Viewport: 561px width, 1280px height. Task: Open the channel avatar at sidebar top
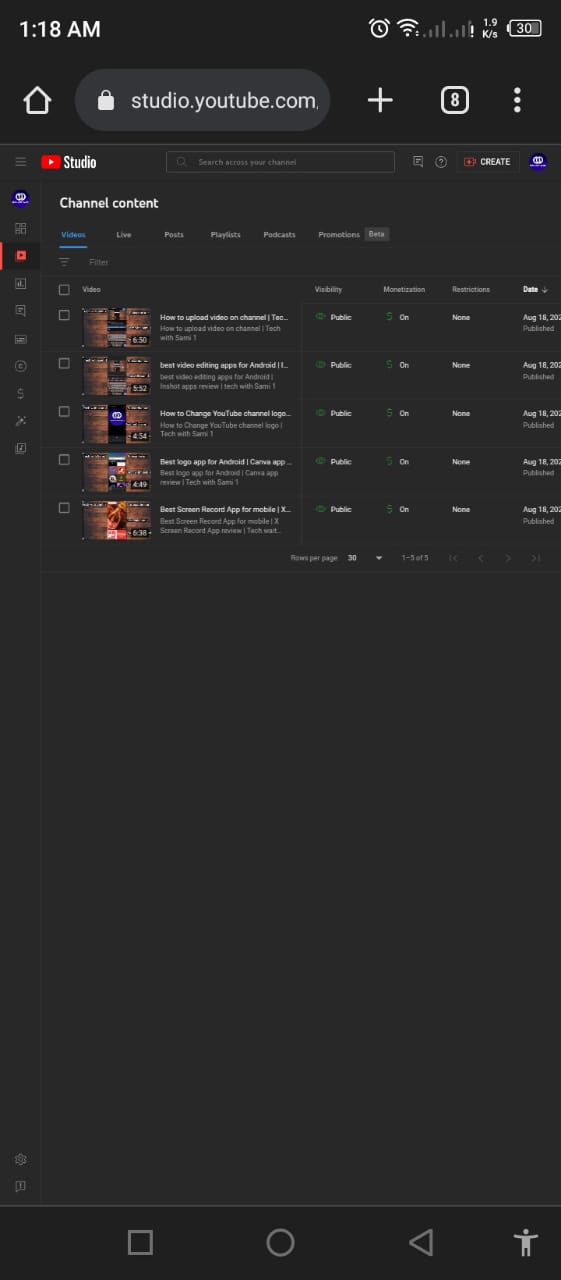click(x=20, y=198)
